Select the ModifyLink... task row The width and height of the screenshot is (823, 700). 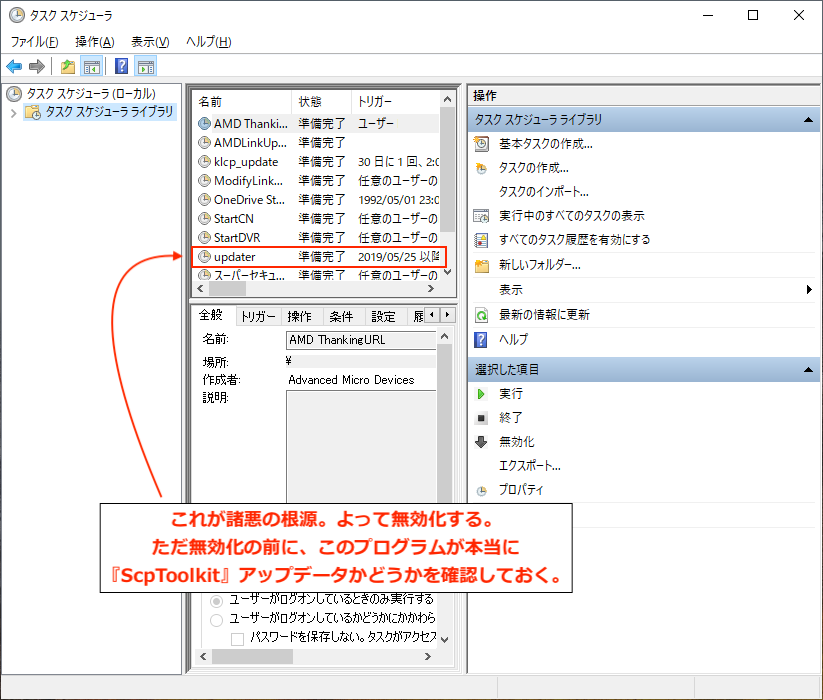tap(316, 181)
